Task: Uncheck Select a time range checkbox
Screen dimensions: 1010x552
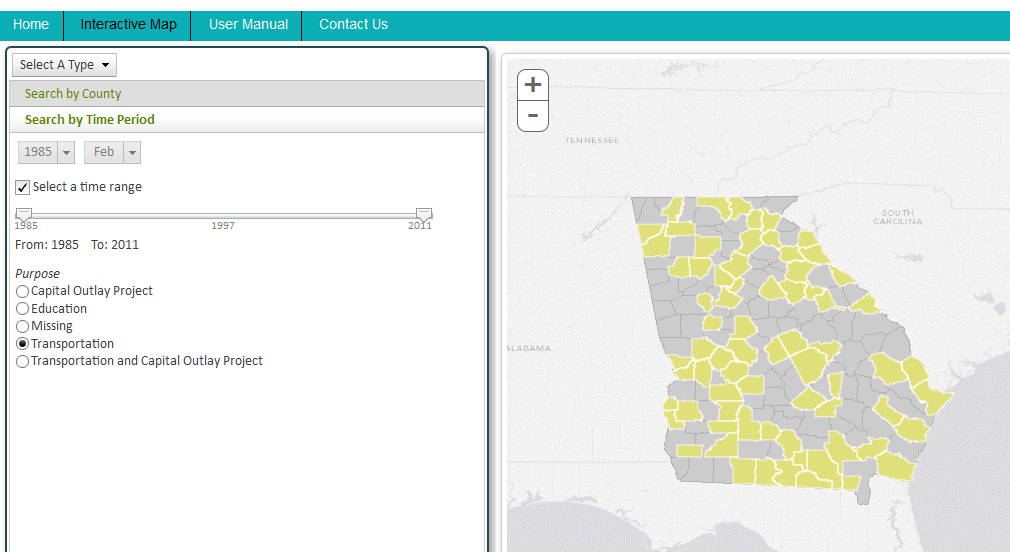Action: point(23,187)
